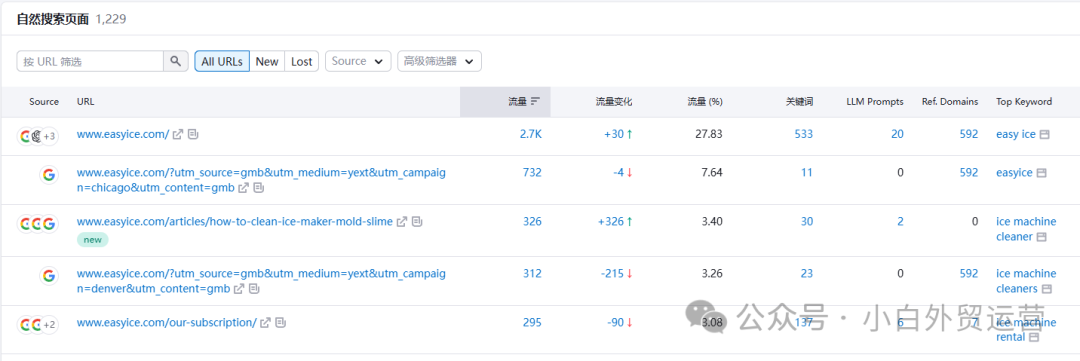Image resolution: width=1080 pixels, height=361 pixels.
Task: Click Google source icon in chicago utm row
Action: point(48,175)
